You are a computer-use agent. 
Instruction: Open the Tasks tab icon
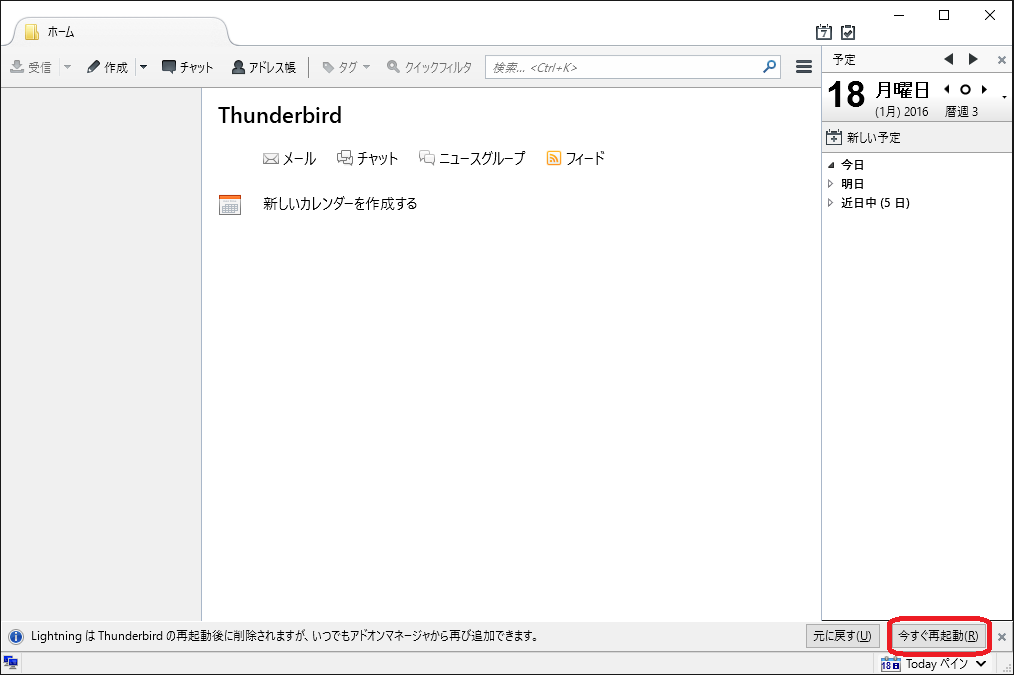tap(848, 32)
